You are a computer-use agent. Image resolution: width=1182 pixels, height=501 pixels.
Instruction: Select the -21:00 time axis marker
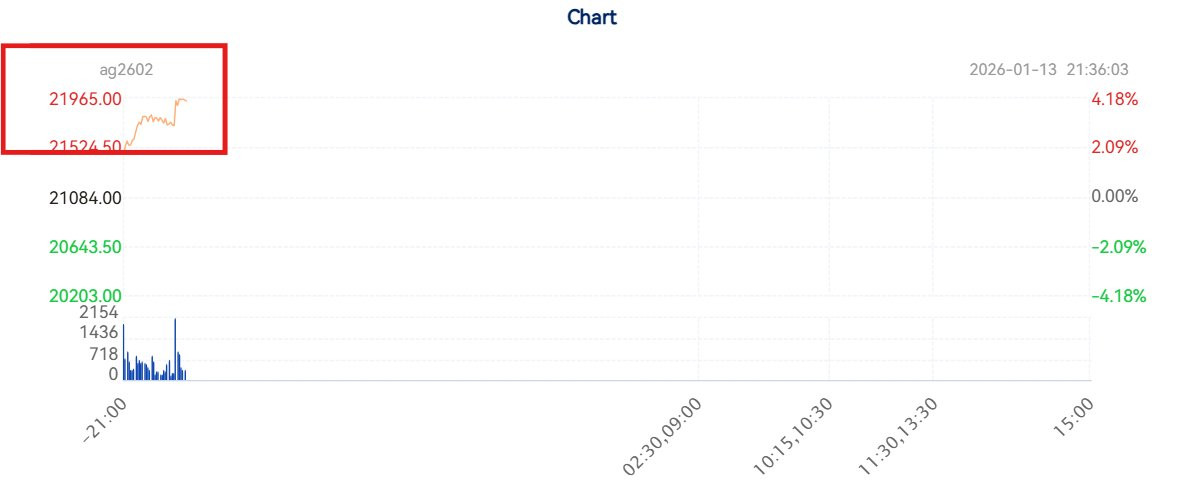click(106, 417)
